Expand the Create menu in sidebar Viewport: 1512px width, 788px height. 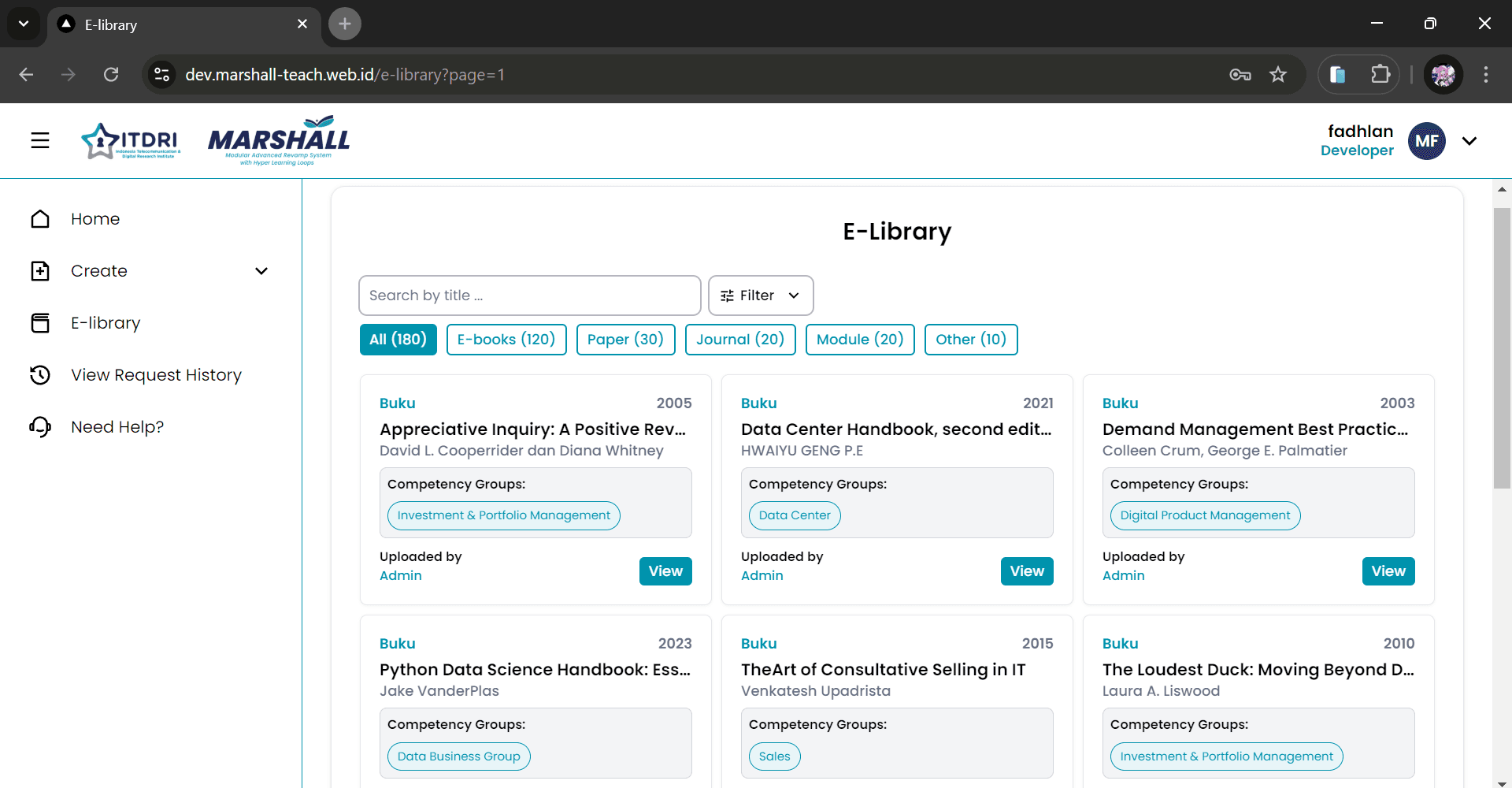261,271
